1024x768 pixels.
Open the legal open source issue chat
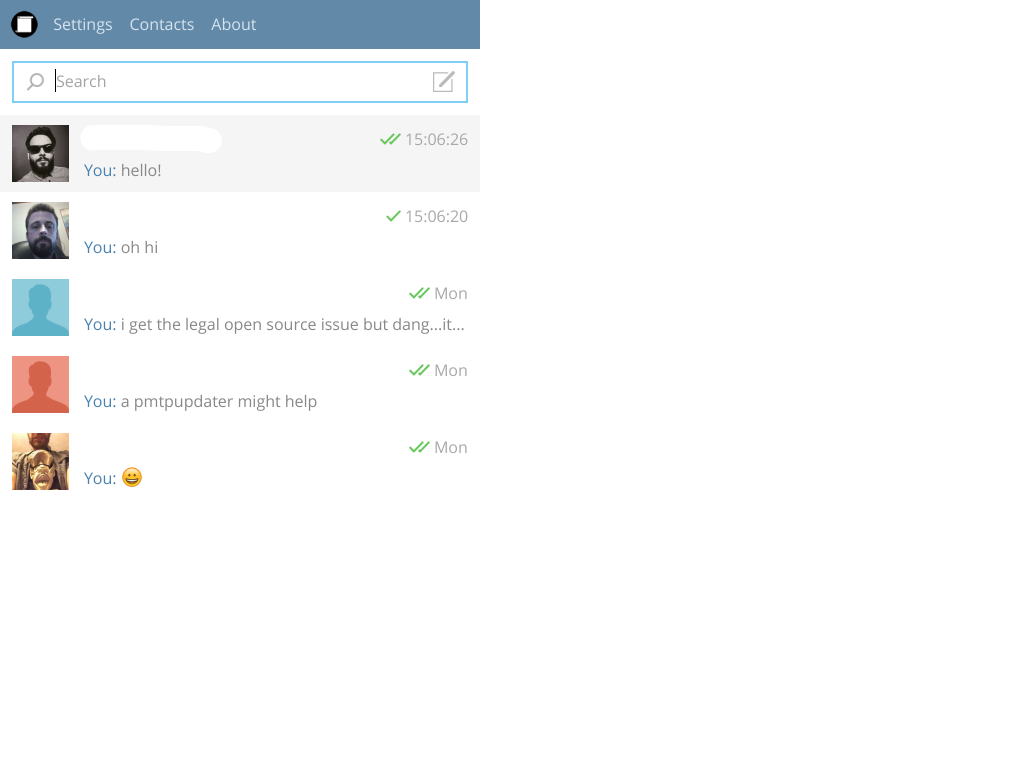point(240,308)
